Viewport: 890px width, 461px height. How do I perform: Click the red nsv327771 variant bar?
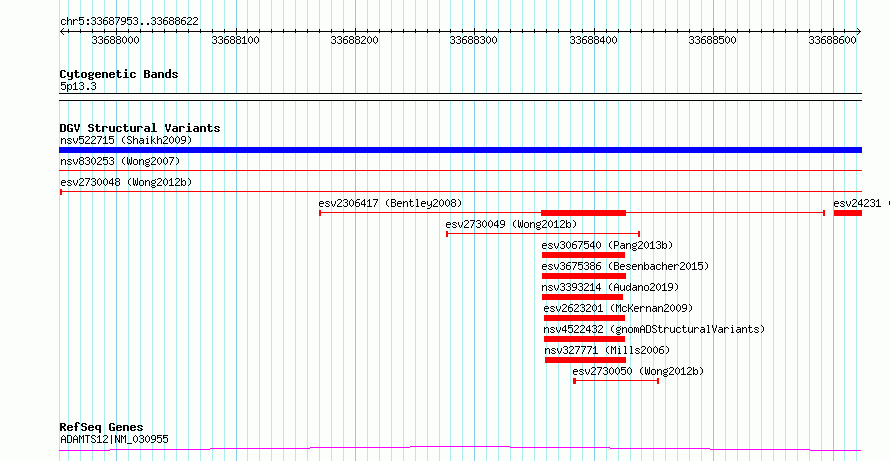click(x=585, y=360)
